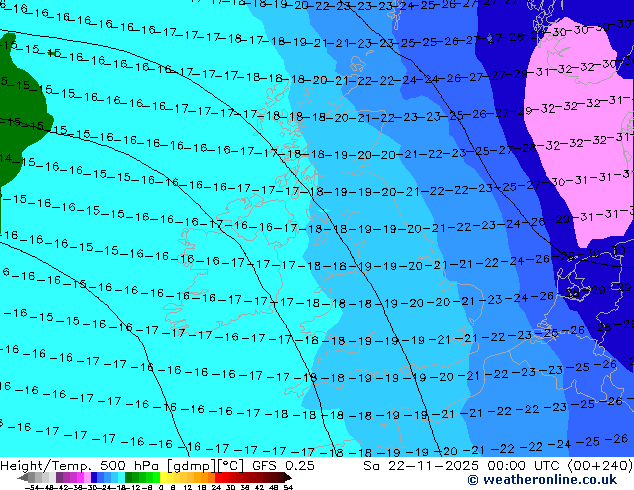Image resolution: width=634 pixels, height=490 pixels.
Task: Click the yellow swatch at 0 on the legend
Action: (163, 477)
